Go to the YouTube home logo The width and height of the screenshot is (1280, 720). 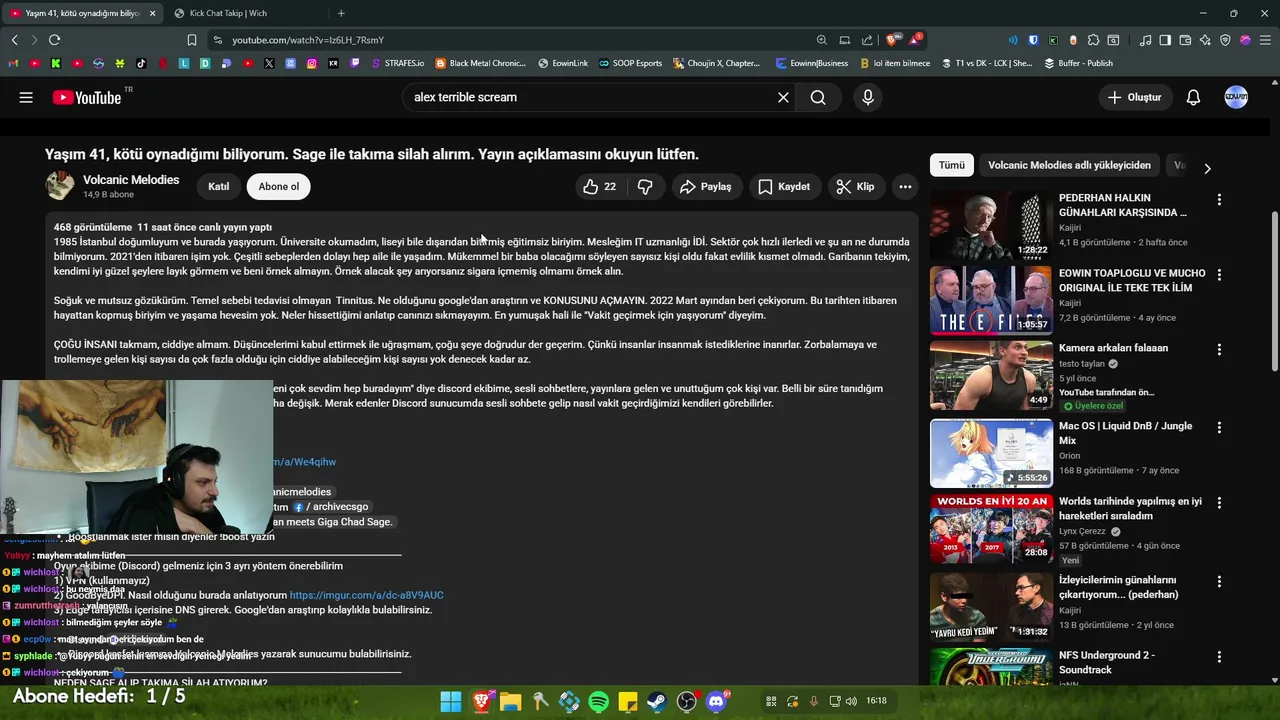pyautogui.click(x=87, y=97)
